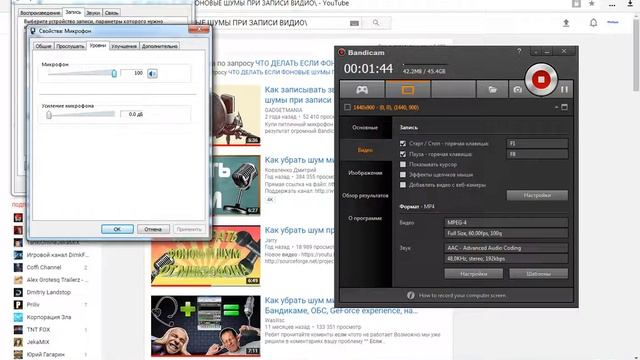Click Настройки button under format section
640x360 pixels.
pos(473,274)
